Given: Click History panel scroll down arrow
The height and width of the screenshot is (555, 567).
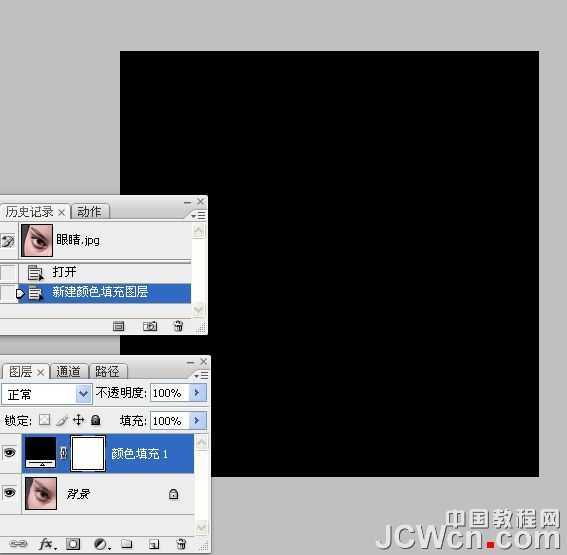Looking at the screenshot, I should click(x=199, y=309).
